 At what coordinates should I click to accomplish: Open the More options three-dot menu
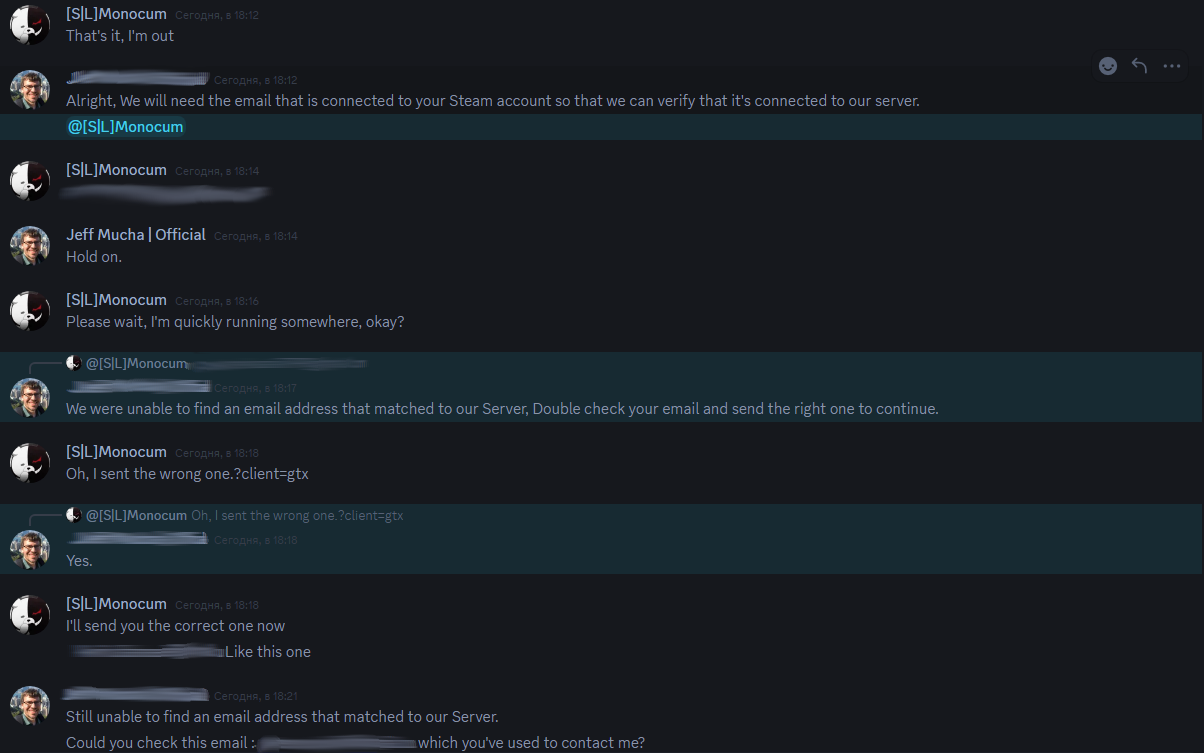coord(1172,66)
